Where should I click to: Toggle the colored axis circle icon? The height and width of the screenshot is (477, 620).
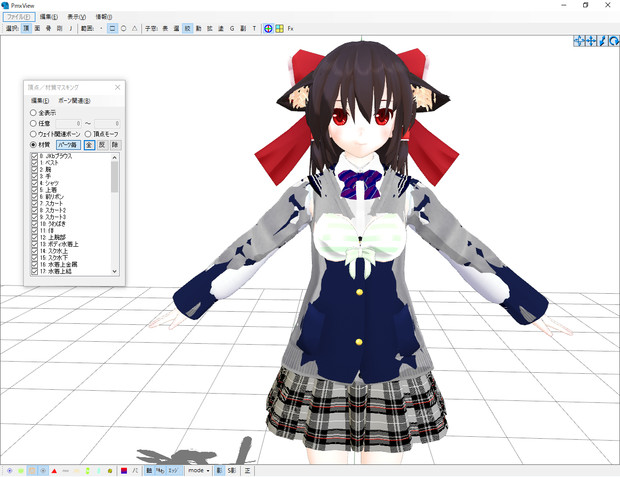[268, 28]
